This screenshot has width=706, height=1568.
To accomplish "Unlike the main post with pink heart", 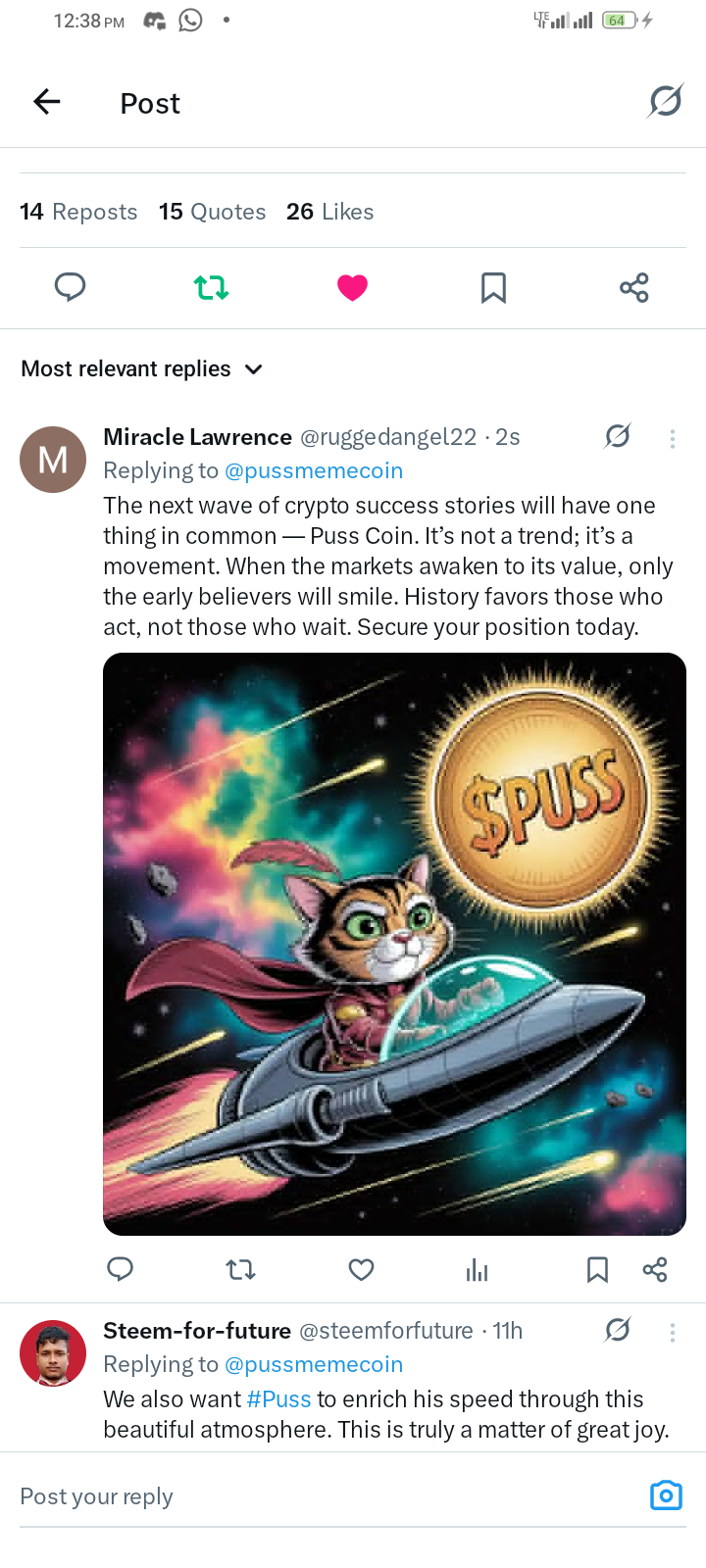I will coord(352,287).
